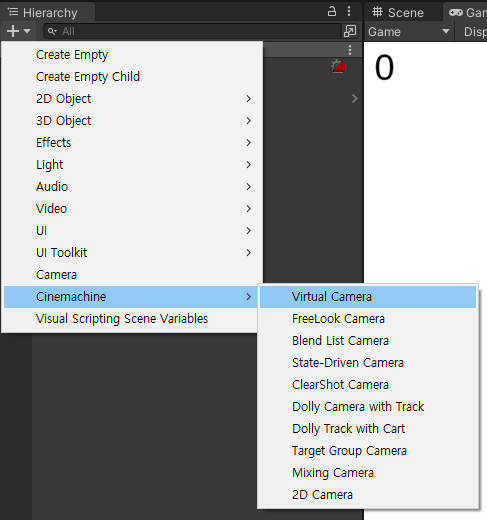Choose Create Empty Child

[132, 77]
